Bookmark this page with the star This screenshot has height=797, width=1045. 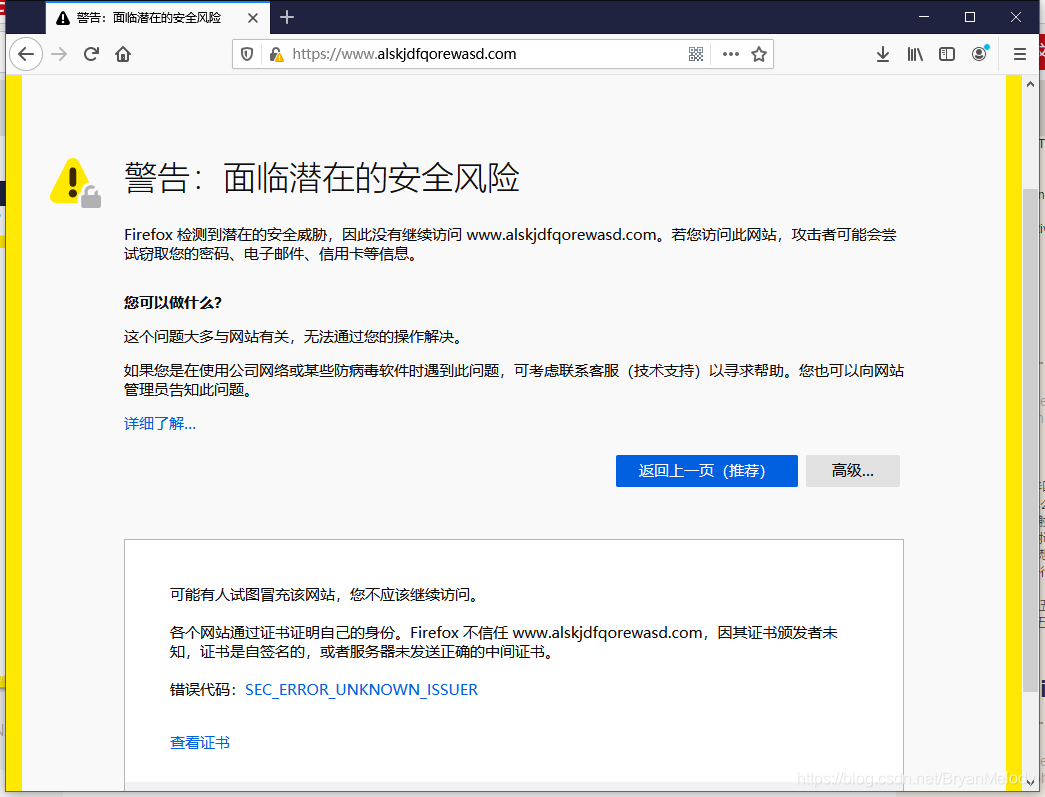[758, 54]
